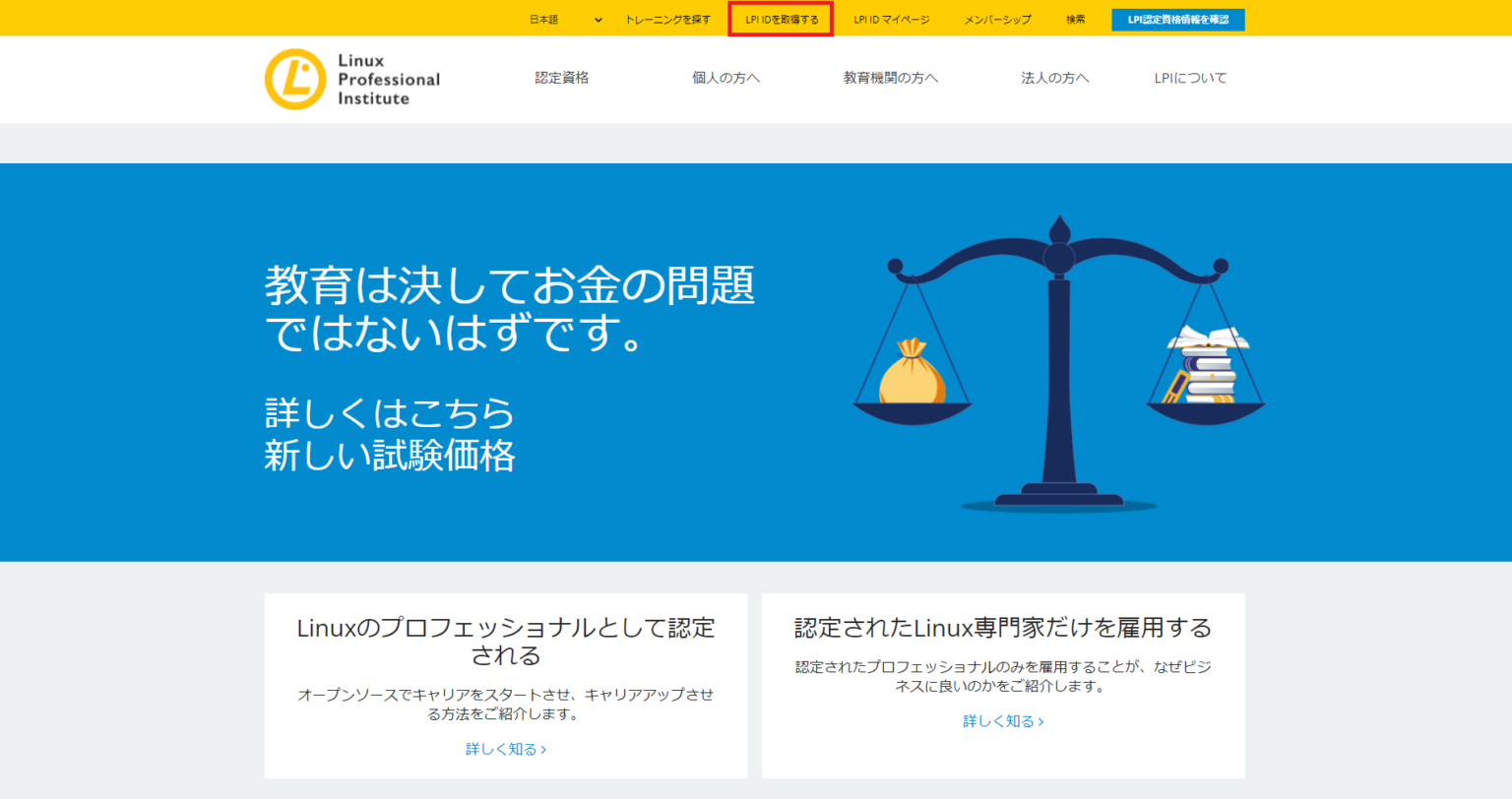Viewport: 1512px width, 799px height.
Task: Open the 認定資格 navigation menu
Action: click(560, 78)
